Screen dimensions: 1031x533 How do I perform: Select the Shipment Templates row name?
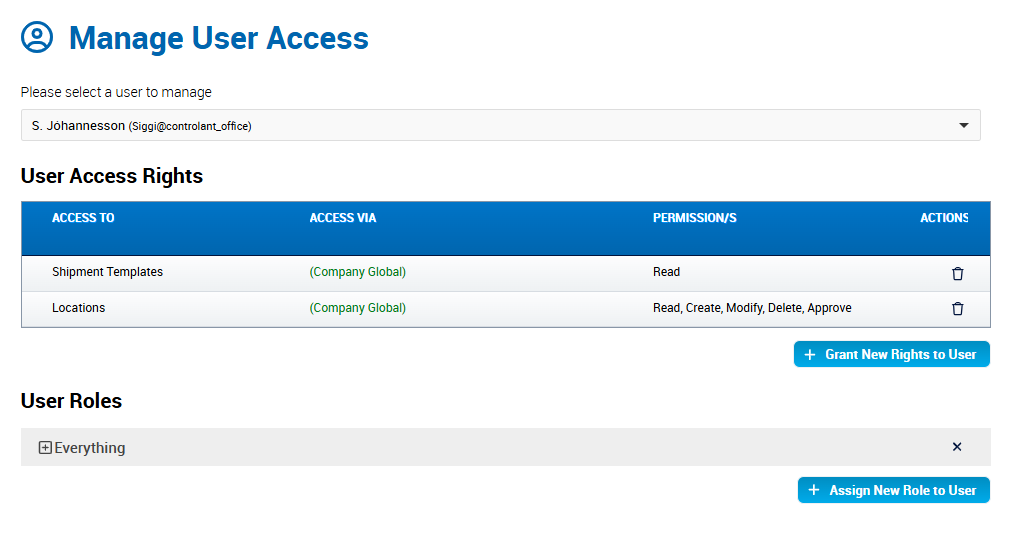[107, 272]
